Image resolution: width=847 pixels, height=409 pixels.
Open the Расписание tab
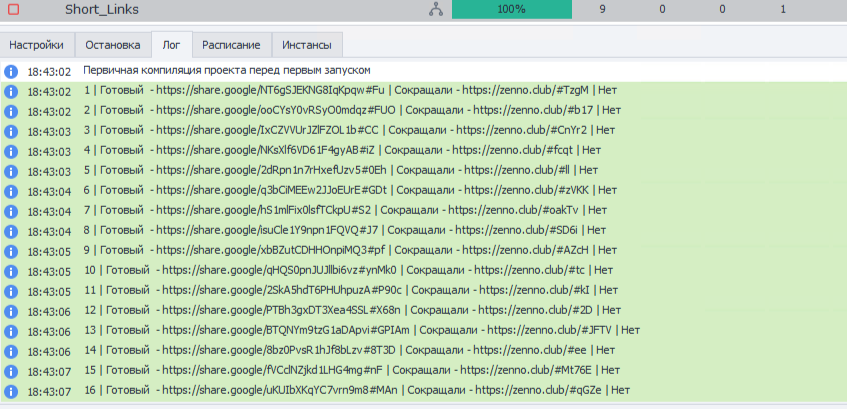coord(231,45)
